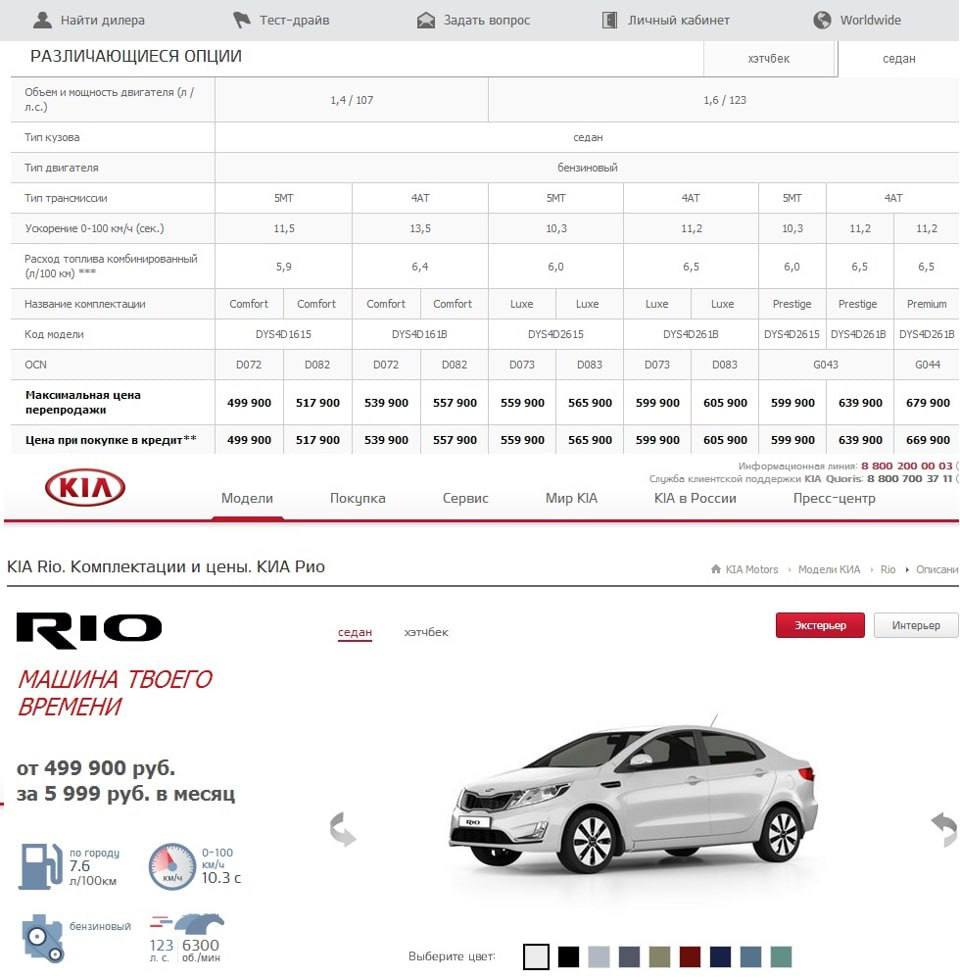
Task: Click the G044 OCN cell
Action: point(927,365)
